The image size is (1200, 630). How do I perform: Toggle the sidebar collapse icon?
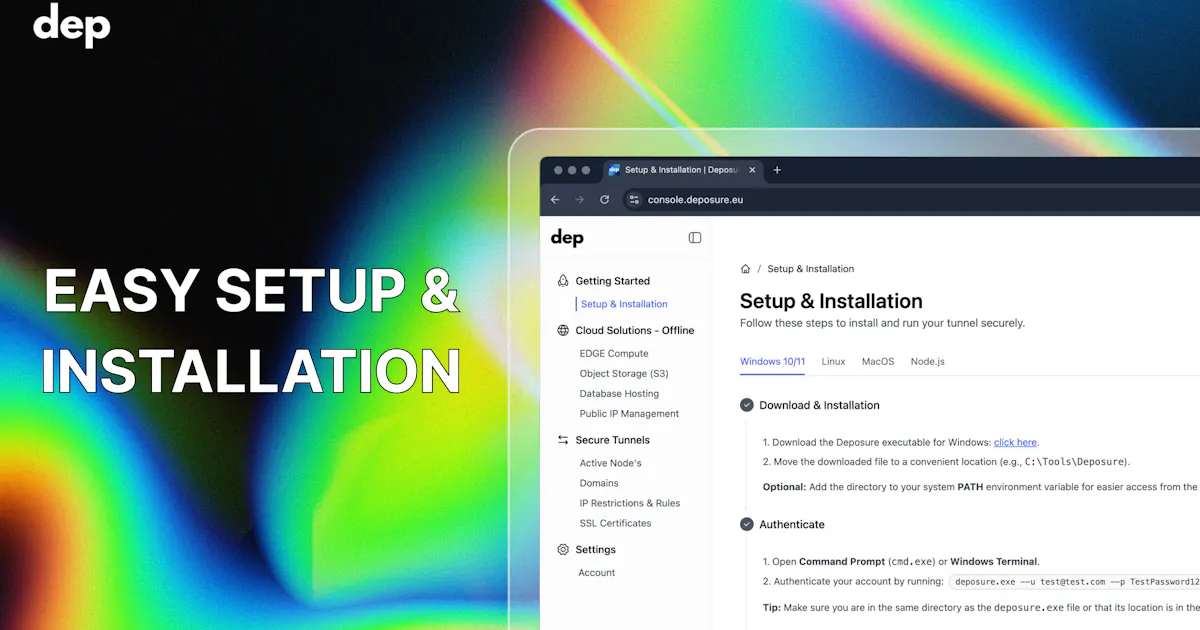695,238
